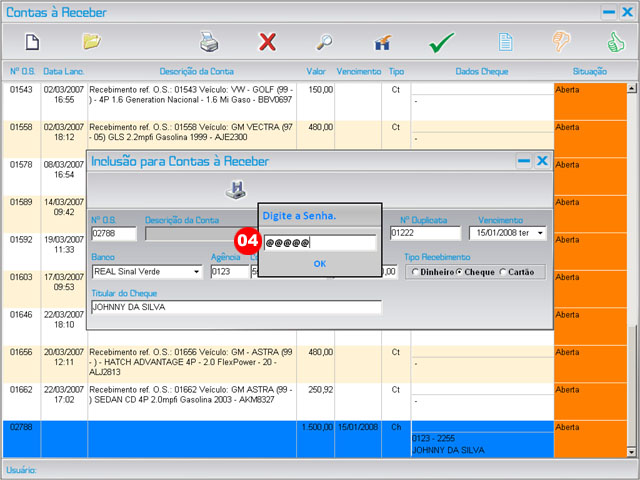Viewport: 640px width, 480px height.
Task: Click the table scrollbar down arrow
Action: (x=631, y=452)
